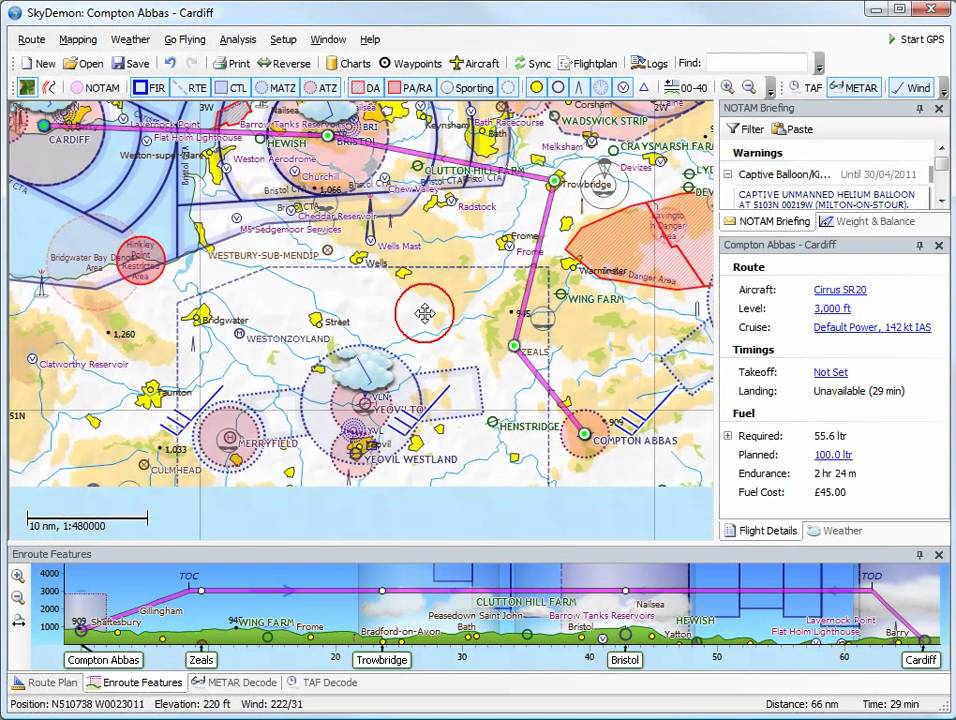Toggle Sporting sites display
Screen dimensions: 956x720
(x=467, y=88)
